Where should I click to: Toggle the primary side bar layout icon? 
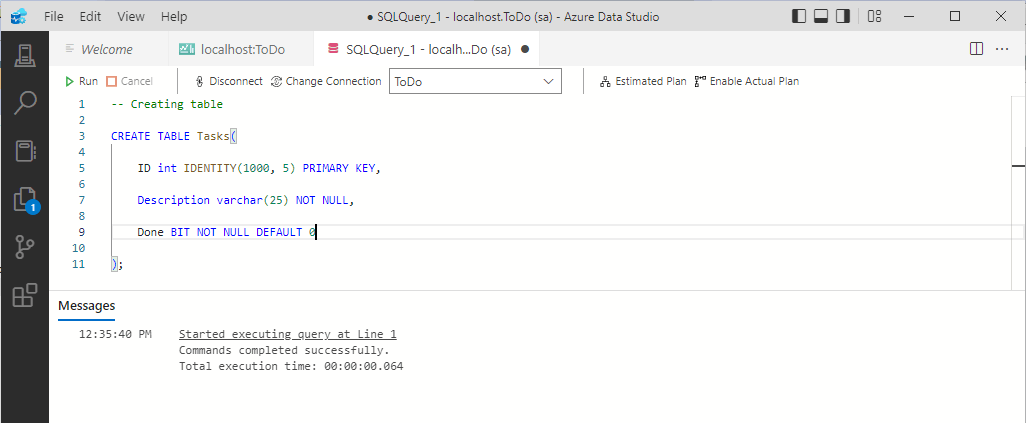(798, 16)
